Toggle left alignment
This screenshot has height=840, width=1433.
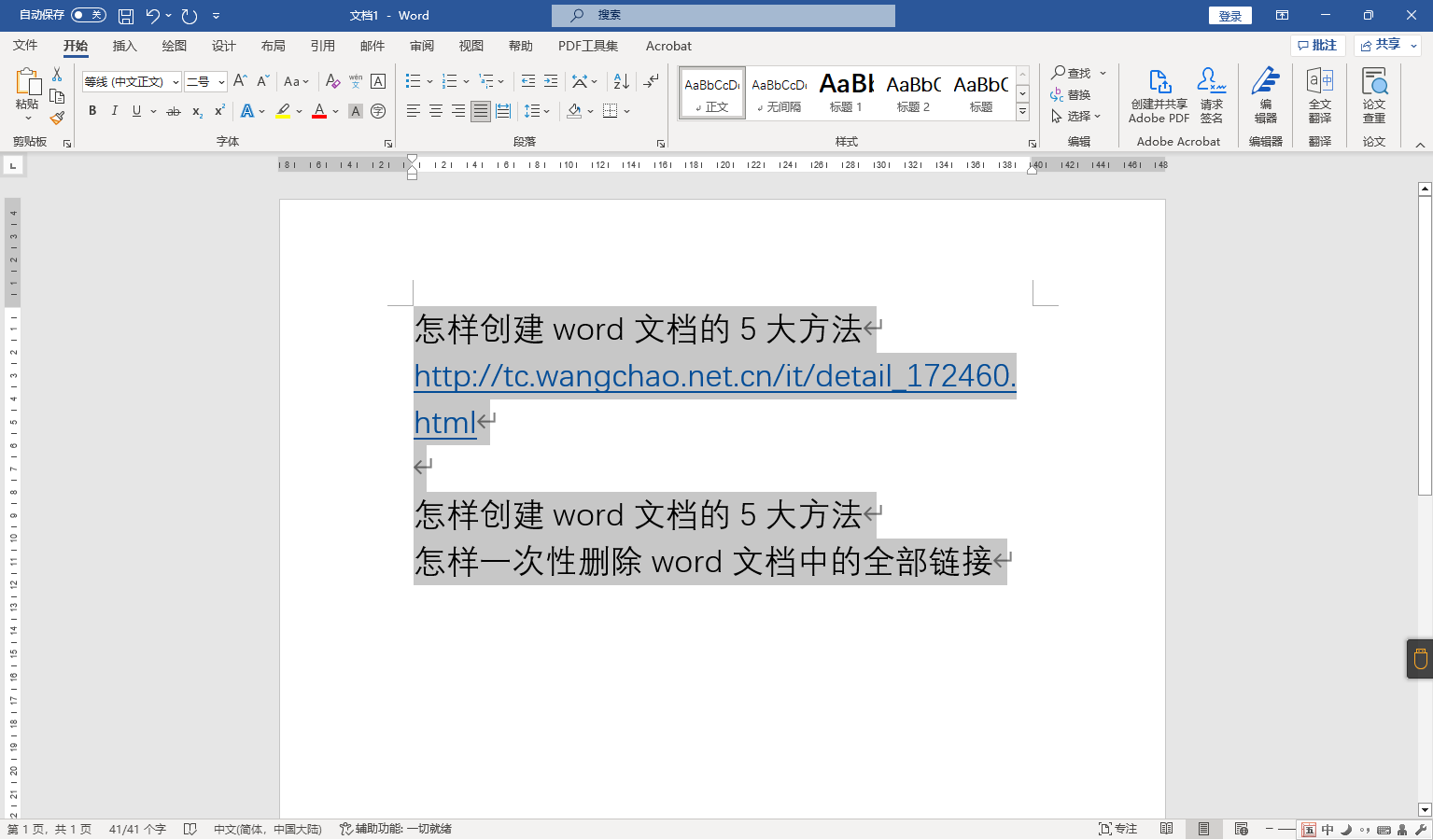click(414, 111)
